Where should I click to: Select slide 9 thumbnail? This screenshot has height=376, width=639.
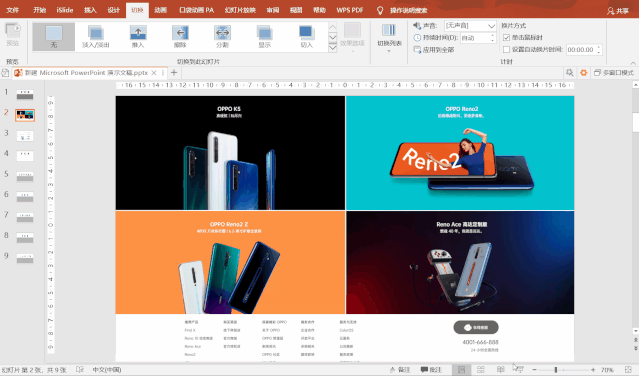pos(25,258)
